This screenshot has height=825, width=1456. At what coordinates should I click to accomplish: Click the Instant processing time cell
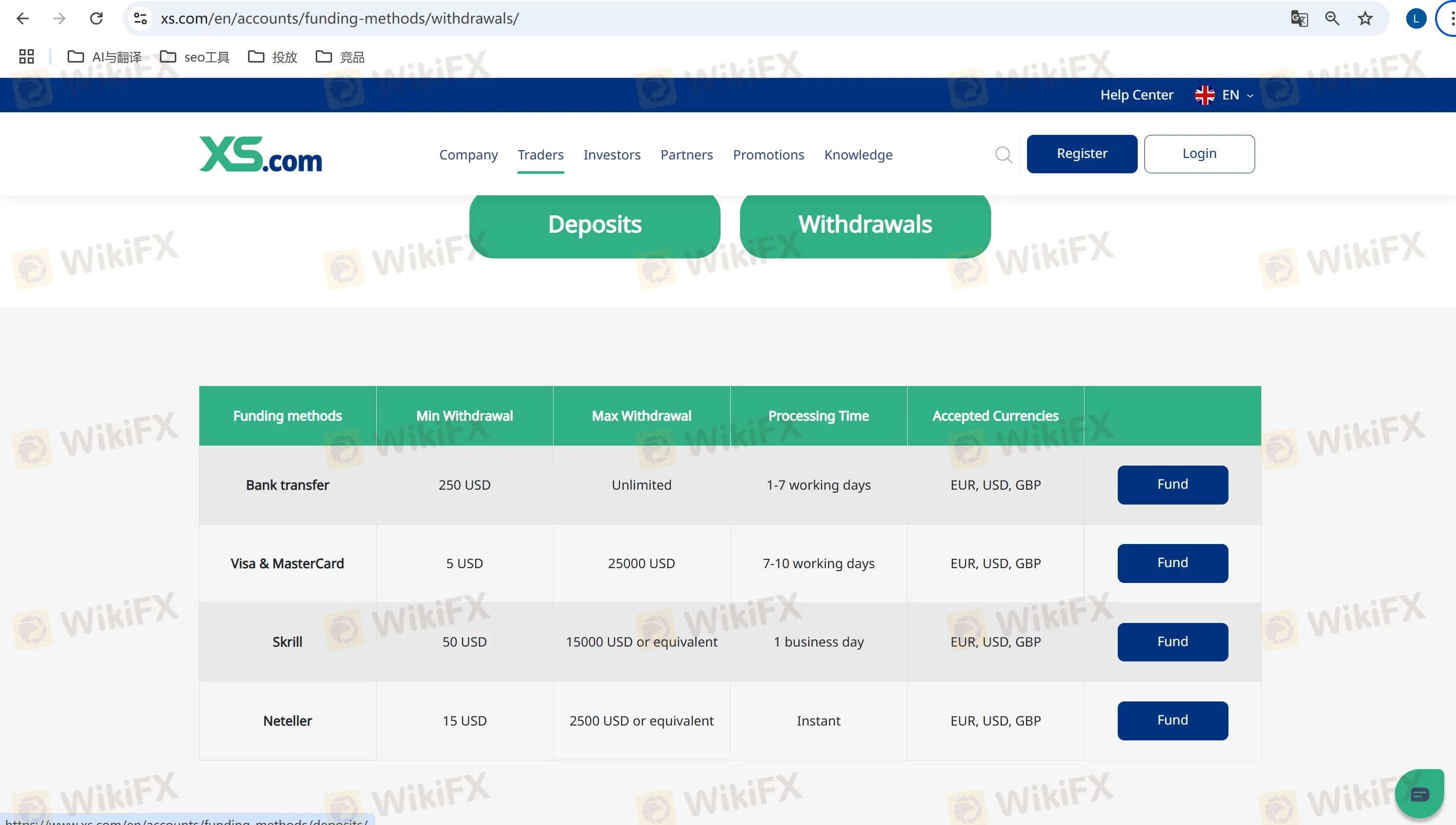[818, 721]
